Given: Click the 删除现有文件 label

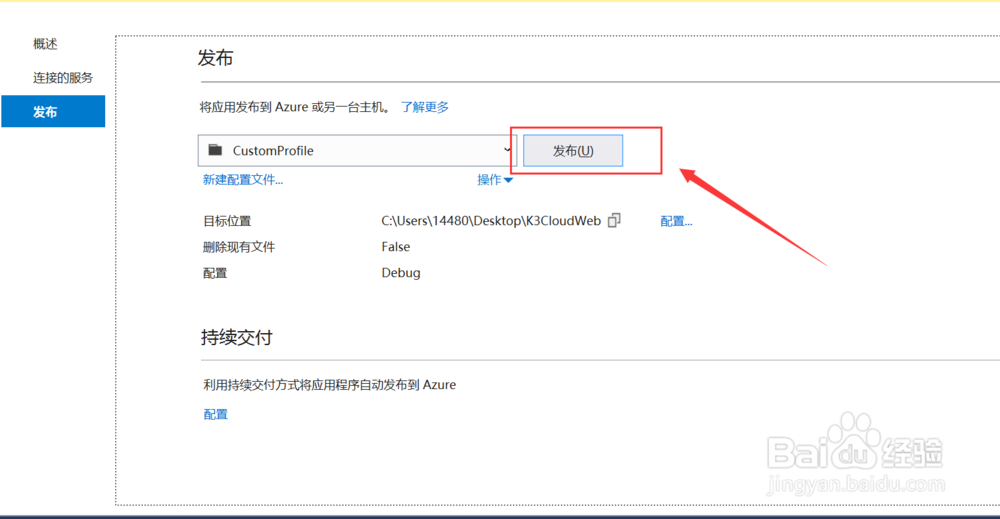Looking at the screenshot, I should 239,247.
